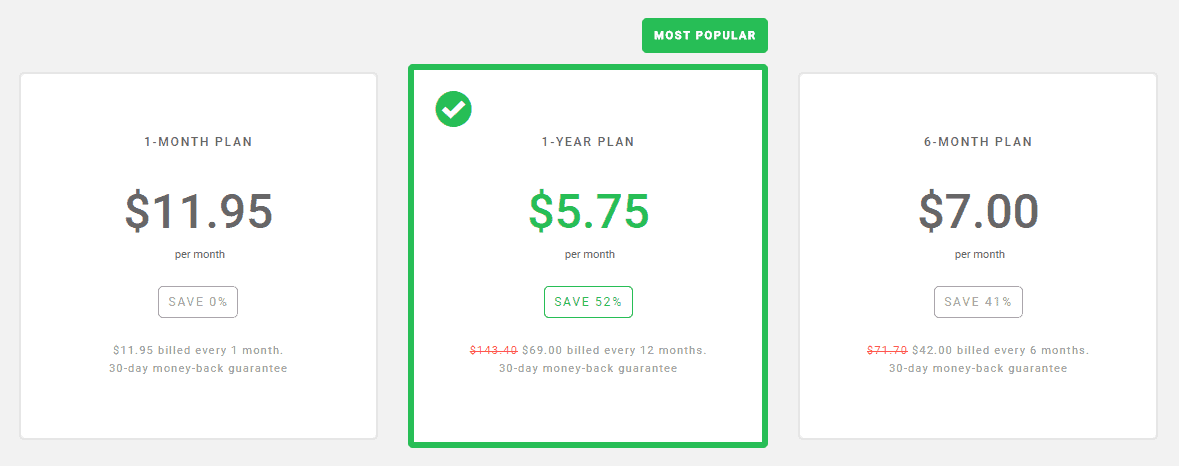Select the 1-Month Plan card
1179x466 pixels.
(199, 256)
